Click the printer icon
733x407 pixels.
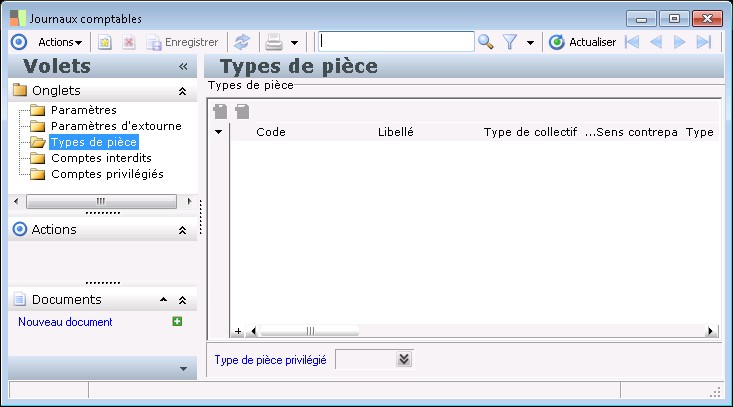tap(273, 42)
